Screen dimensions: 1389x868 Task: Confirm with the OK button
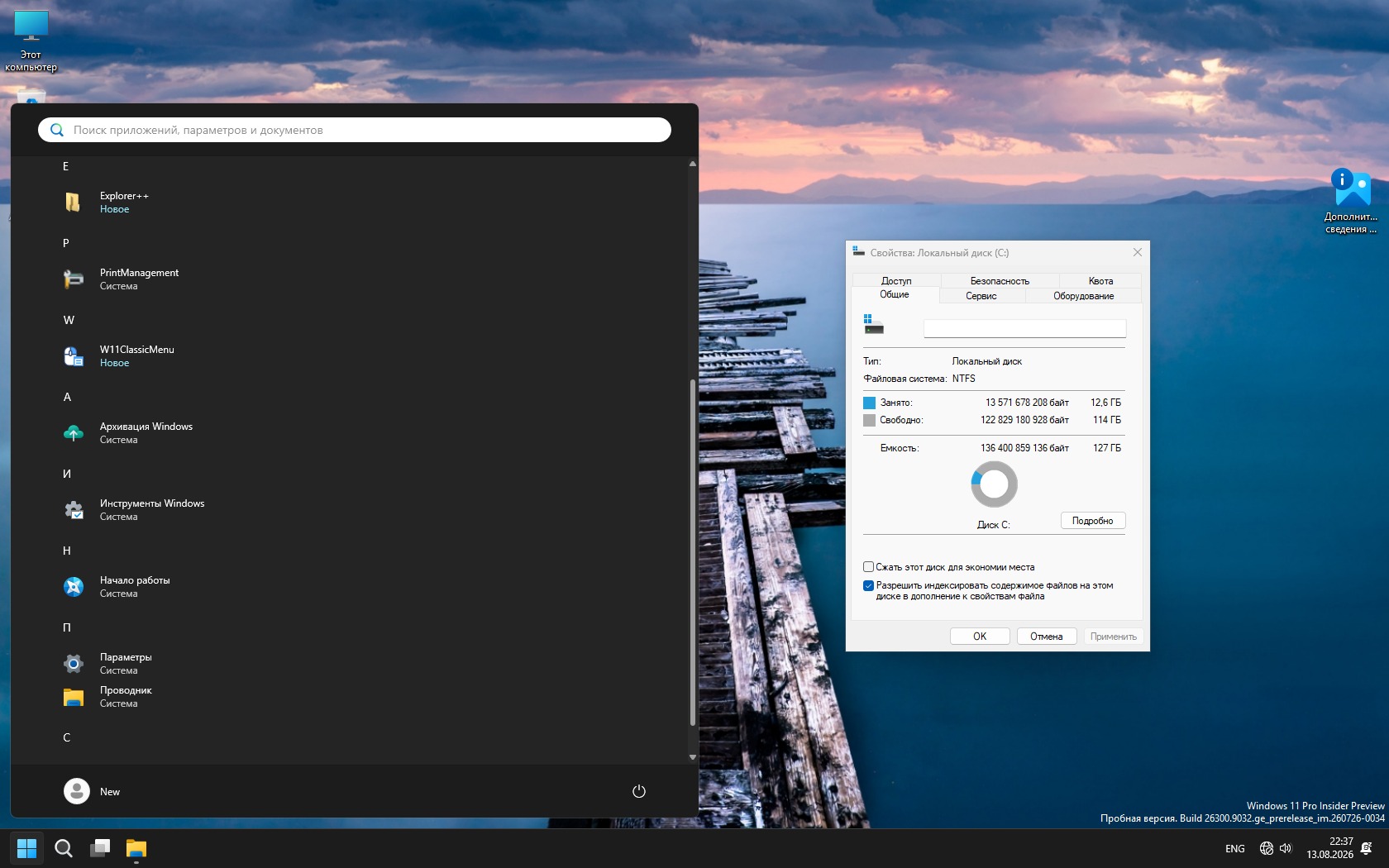[x=980, y=637]
